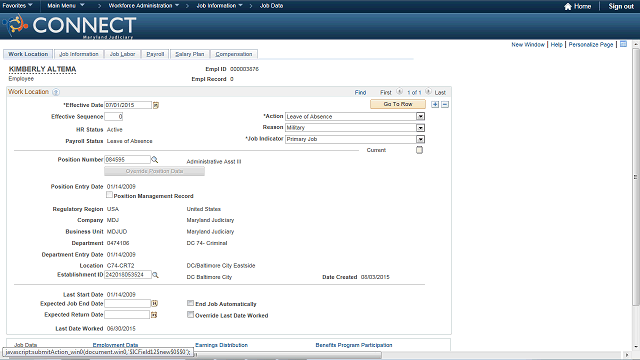Open the Help link

[556, 44]
